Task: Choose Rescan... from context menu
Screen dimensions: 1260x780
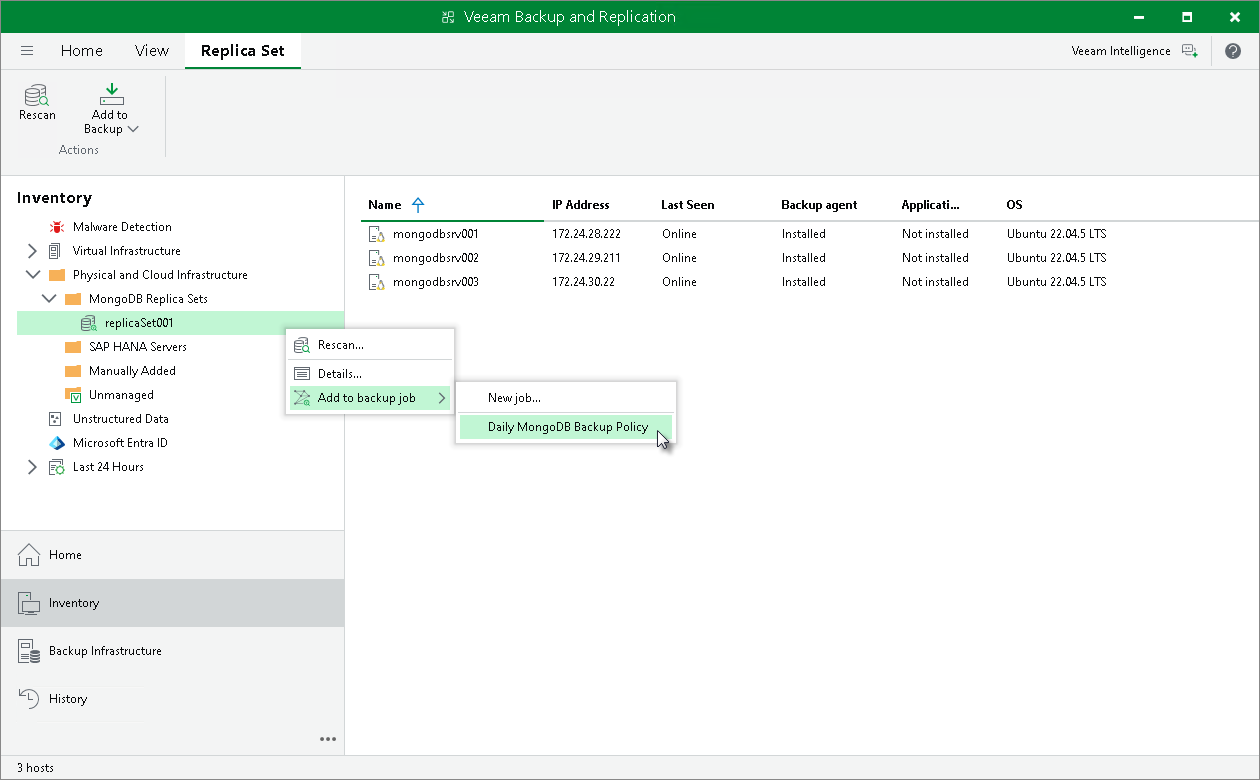Action: (370, 345)
